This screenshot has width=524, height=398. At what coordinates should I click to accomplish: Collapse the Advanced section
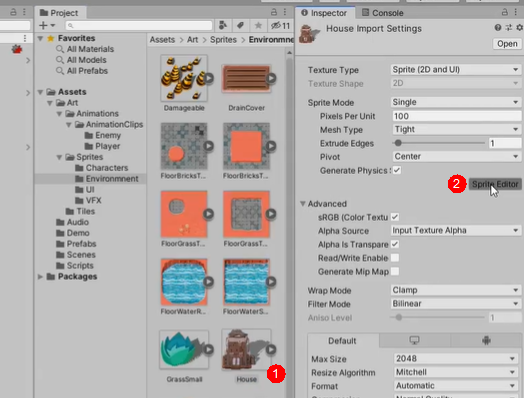pyautogui.click(x=303, y=204)
